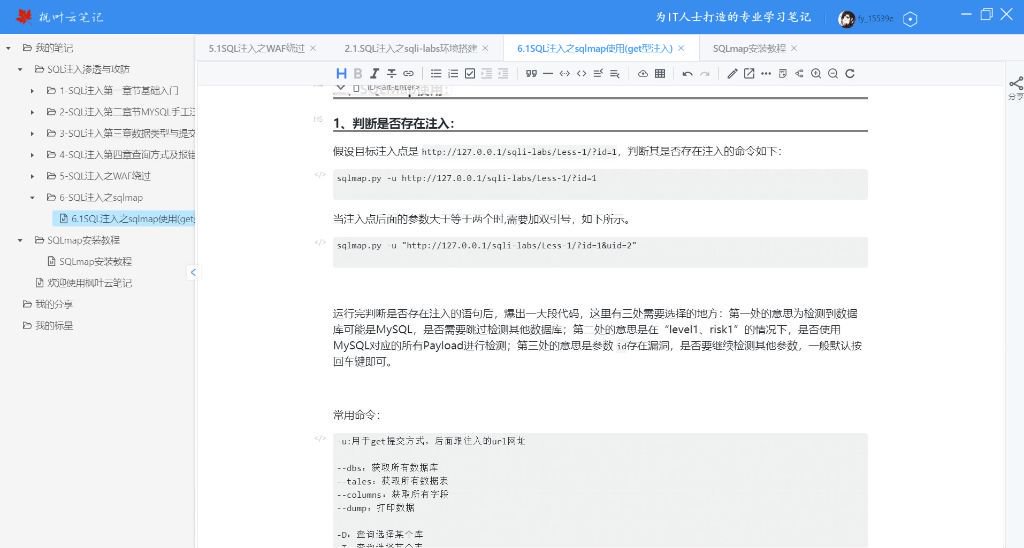The image size is (1024, 548).
Task: Switch to the SQLmap安装教程 tab
Action: 749,48
